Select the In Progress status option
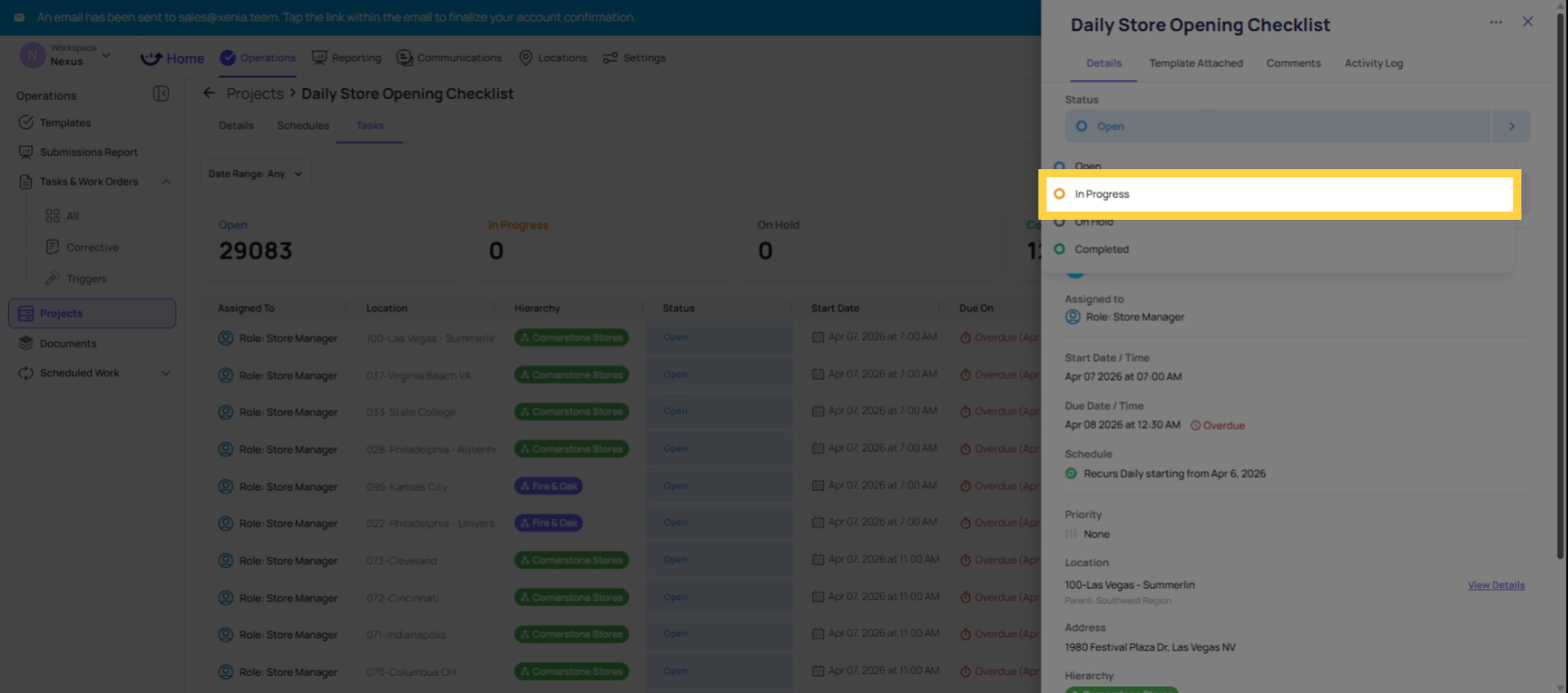The image size is (1568, 693). 1279,194
